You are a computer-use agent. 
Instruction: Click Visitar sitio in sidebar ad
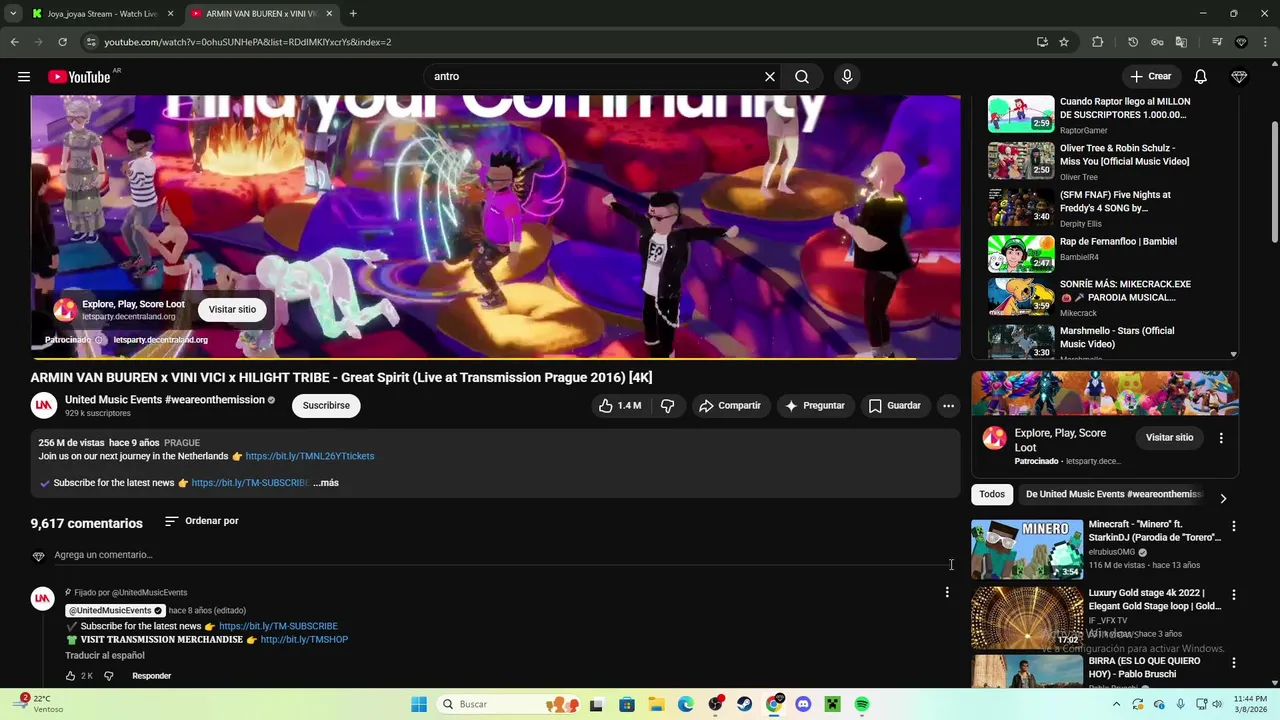pos(1169,438)
